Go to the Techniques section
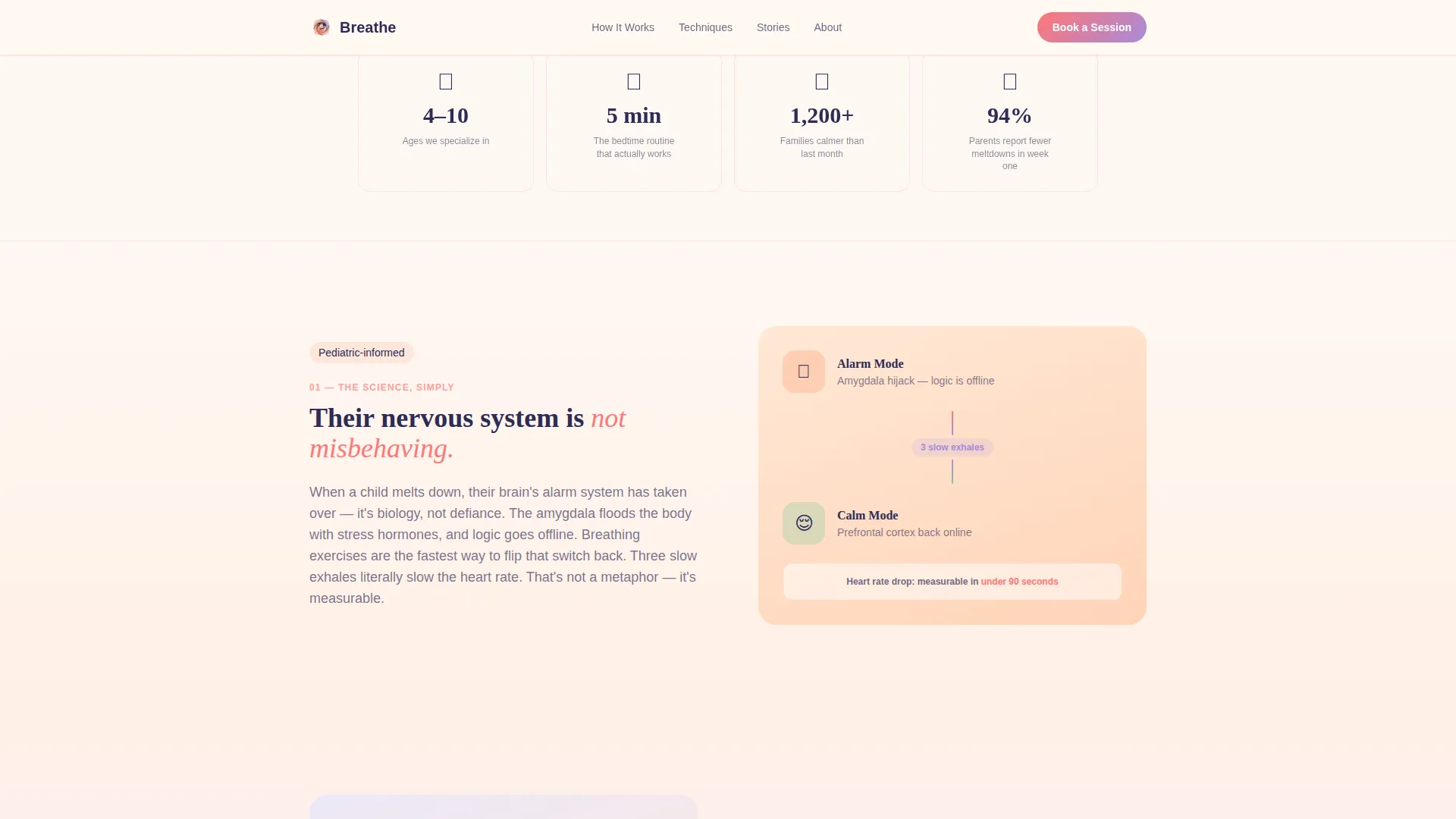The image size is (1456, 819). point(705,27)
